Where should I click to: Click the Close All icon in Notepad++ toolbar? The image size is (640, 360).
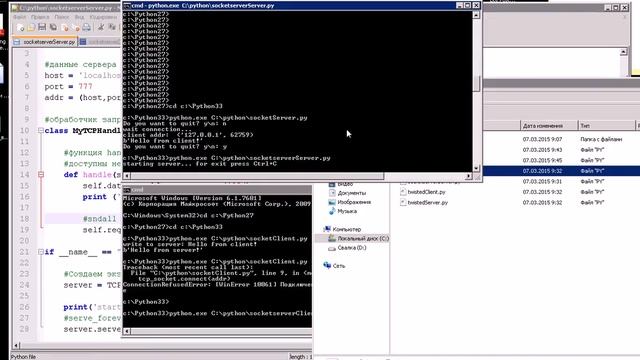tap(76, 28)
